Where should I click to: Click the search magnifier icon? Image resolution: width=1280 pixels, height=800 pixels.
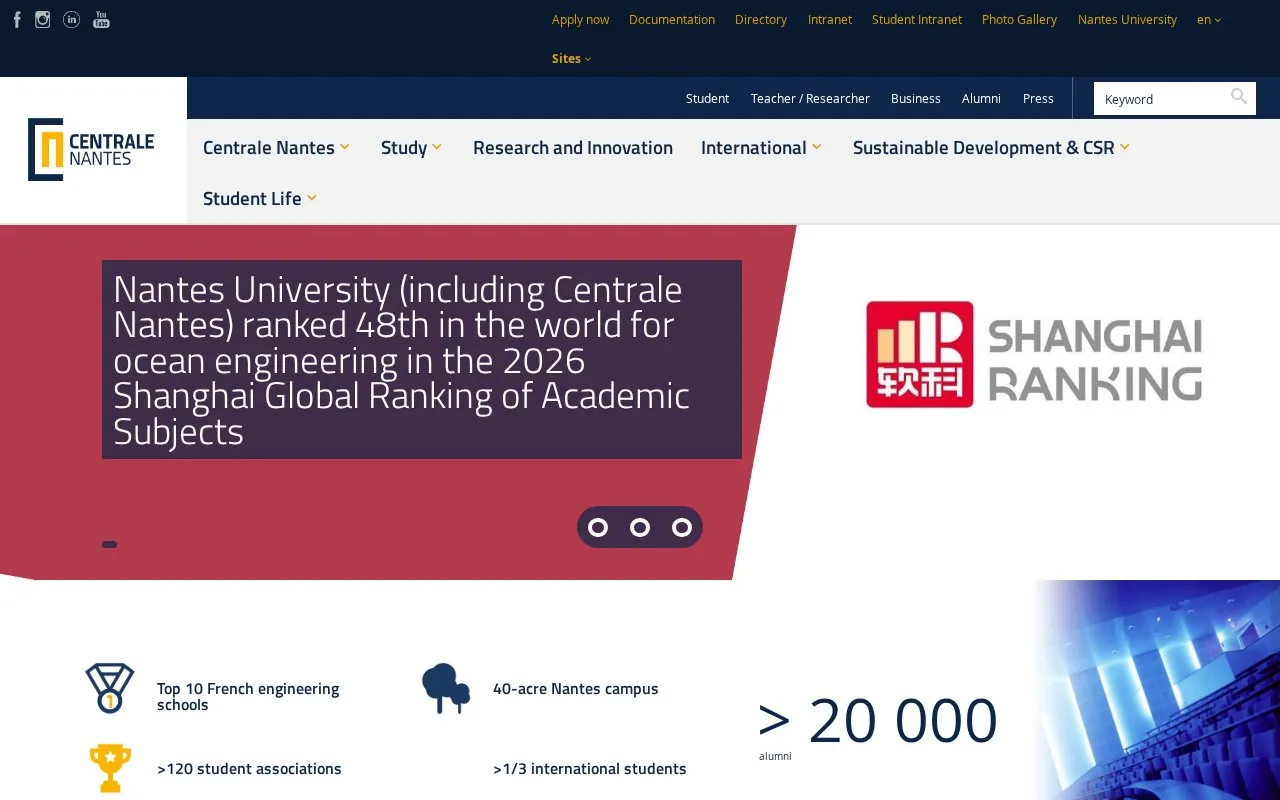pyautogui.click(x=1239, y=97)
